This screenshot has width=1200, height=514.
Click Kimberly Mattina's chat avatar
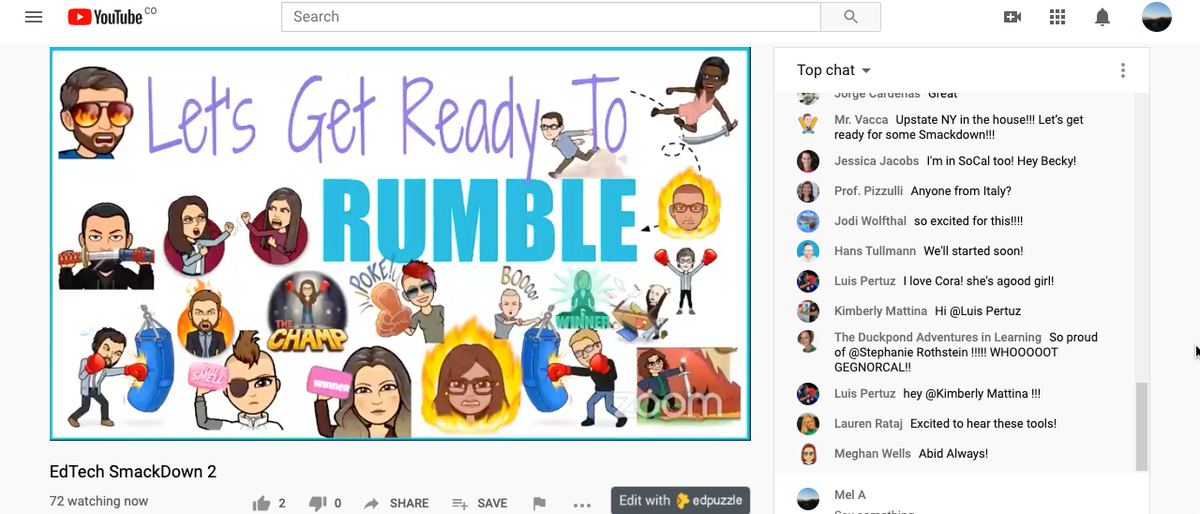pyautogui.click(x=808, y=311)
